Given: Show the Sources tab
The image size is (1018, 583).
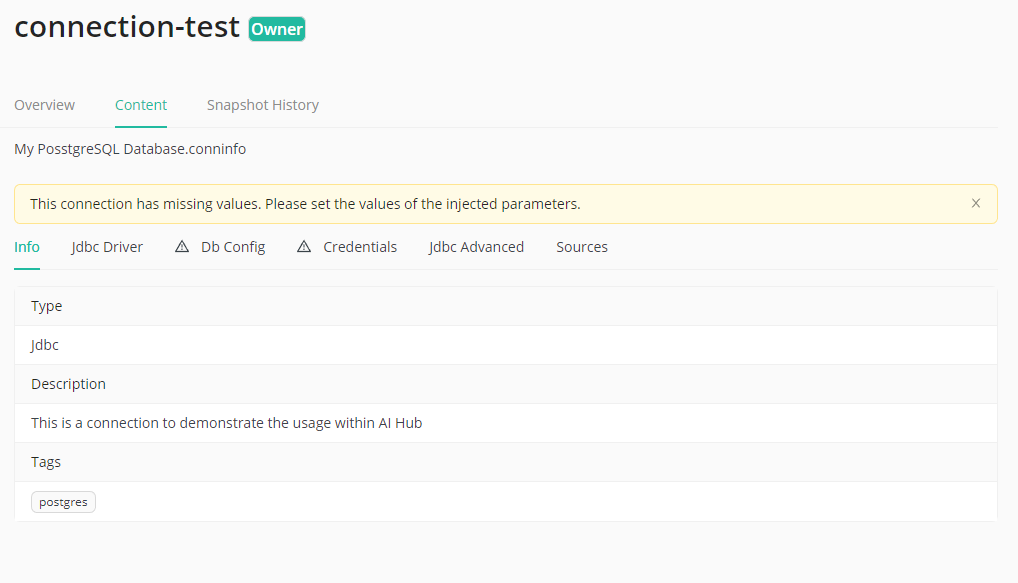Looking at the screenshot, I should (x=582, y=247).
